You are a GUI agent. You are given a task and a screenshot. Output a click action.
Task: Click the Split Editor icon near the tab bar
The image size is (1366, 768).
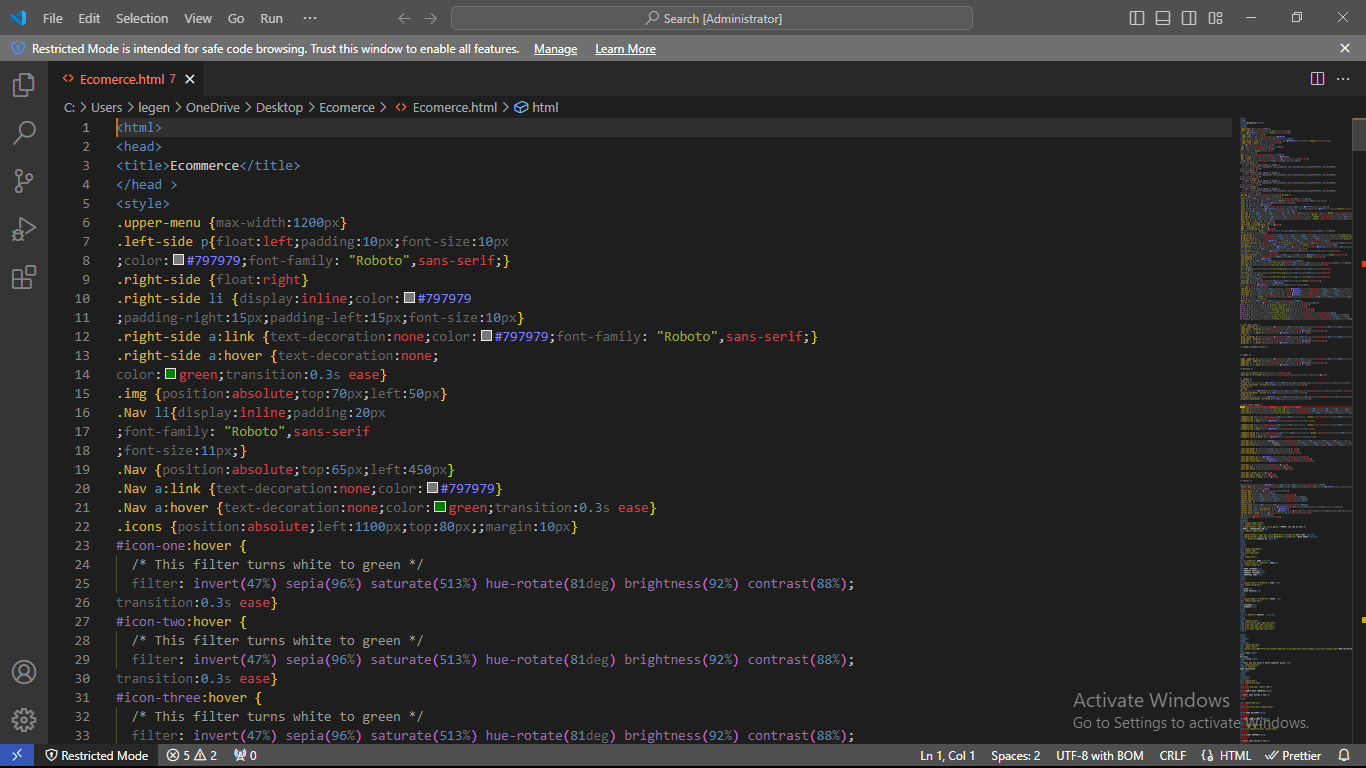pos(1318,78)
